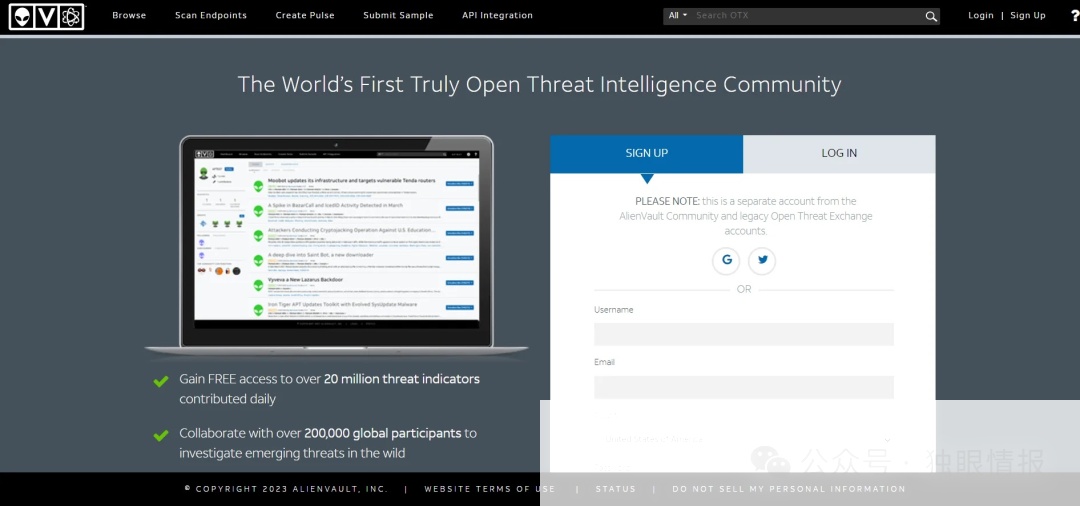Focus the Search OTX field
1080x506 pixels.
tap(807, 16)
